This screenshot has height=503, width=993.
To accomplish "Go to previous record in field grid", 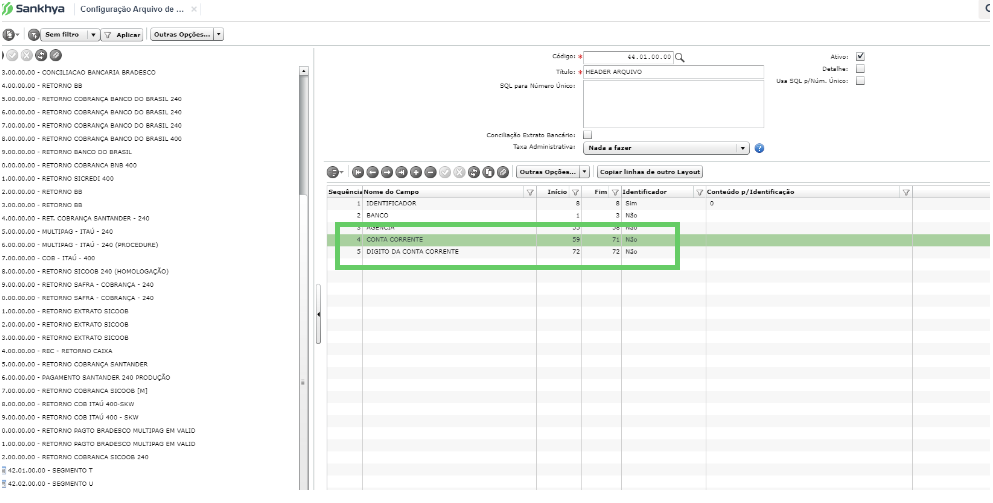I will point(372,172).
